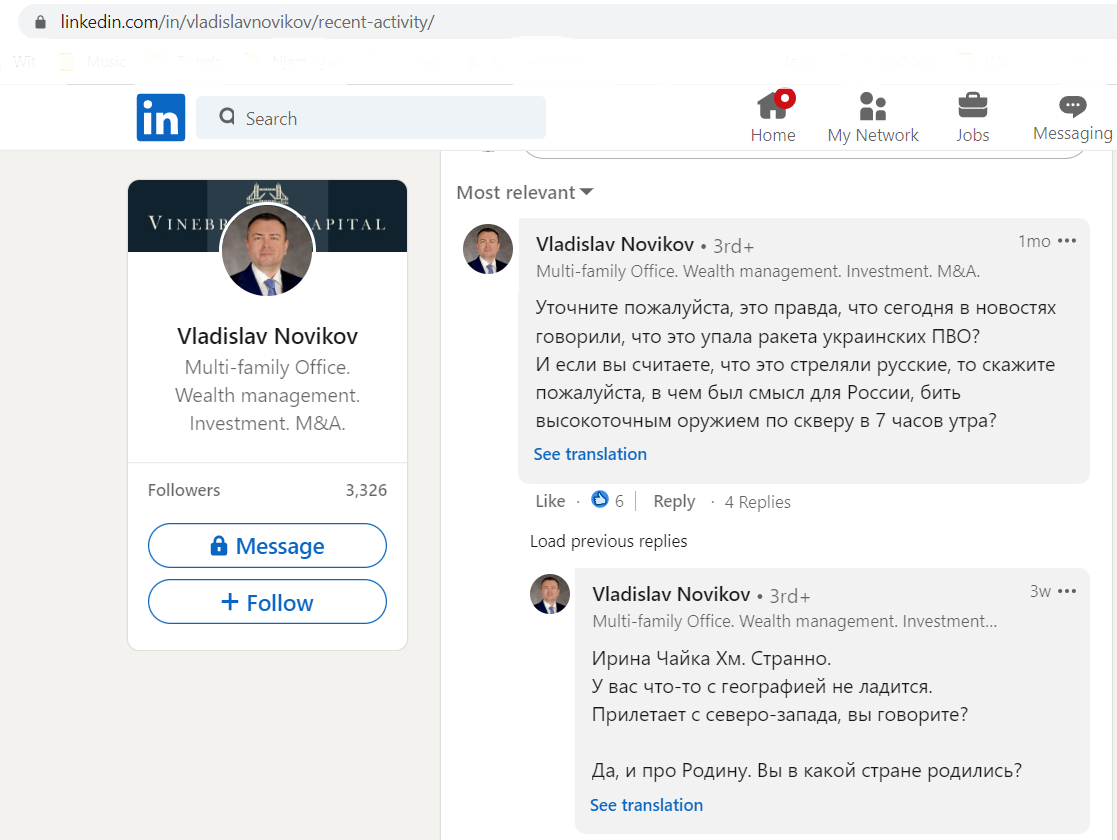Open options menu on the 1mo comment
Screen dimensions: 1117x840
click(1066, 241)
